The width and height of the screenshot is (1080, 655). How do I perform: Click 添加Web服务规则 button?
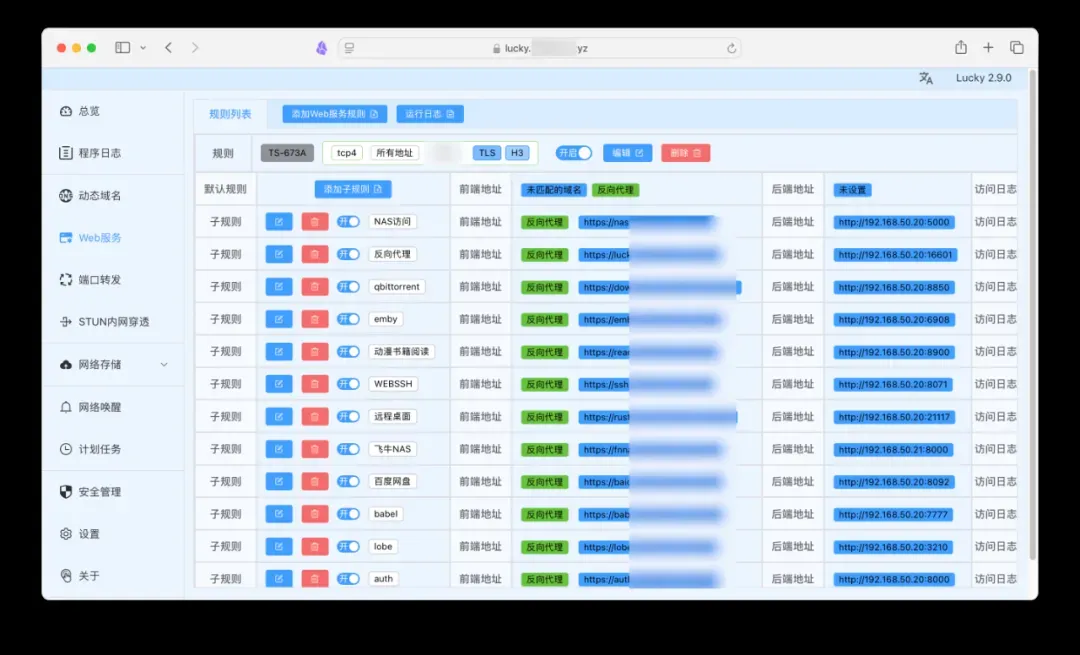(x=335, y=114)
